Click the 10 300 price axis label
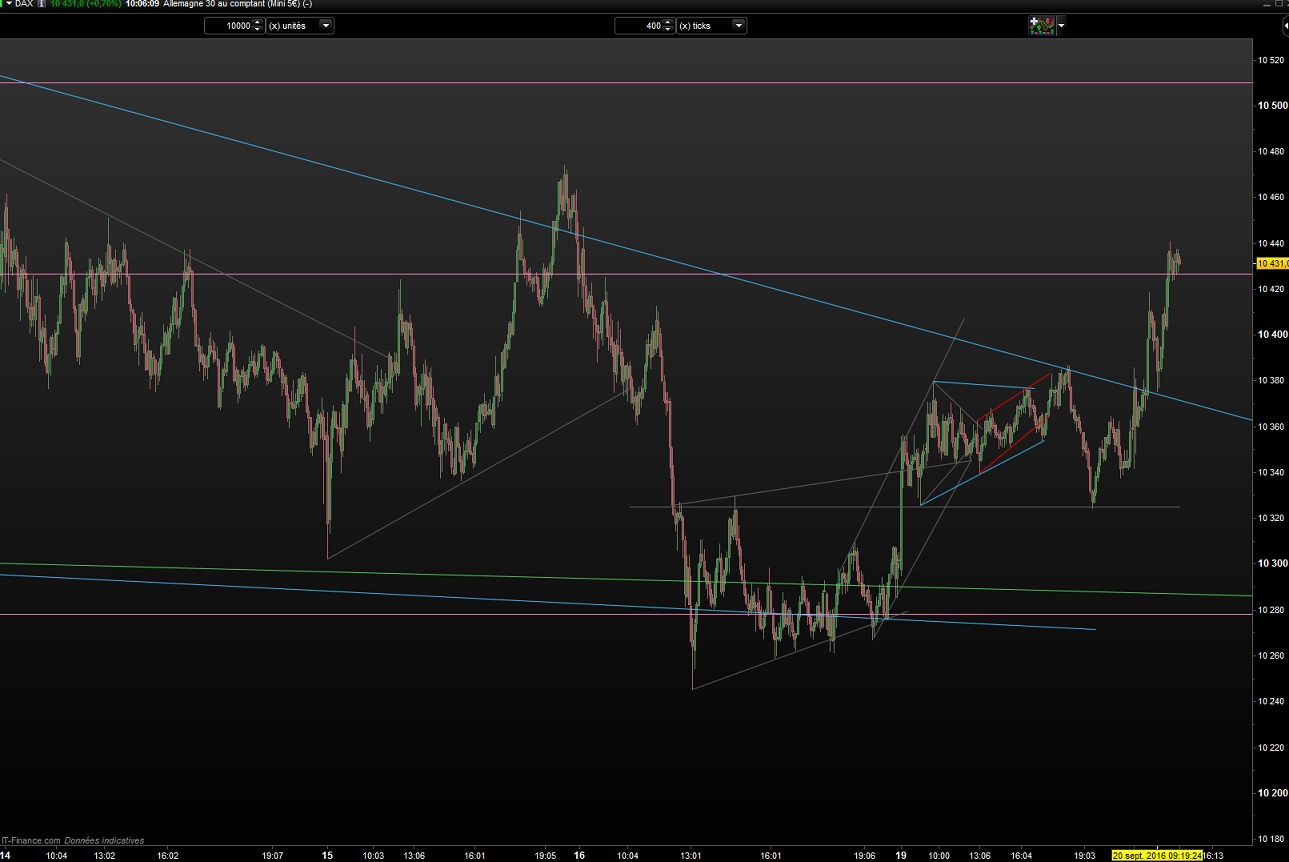The image size is (1289, 862). (x=1272, y=564)
